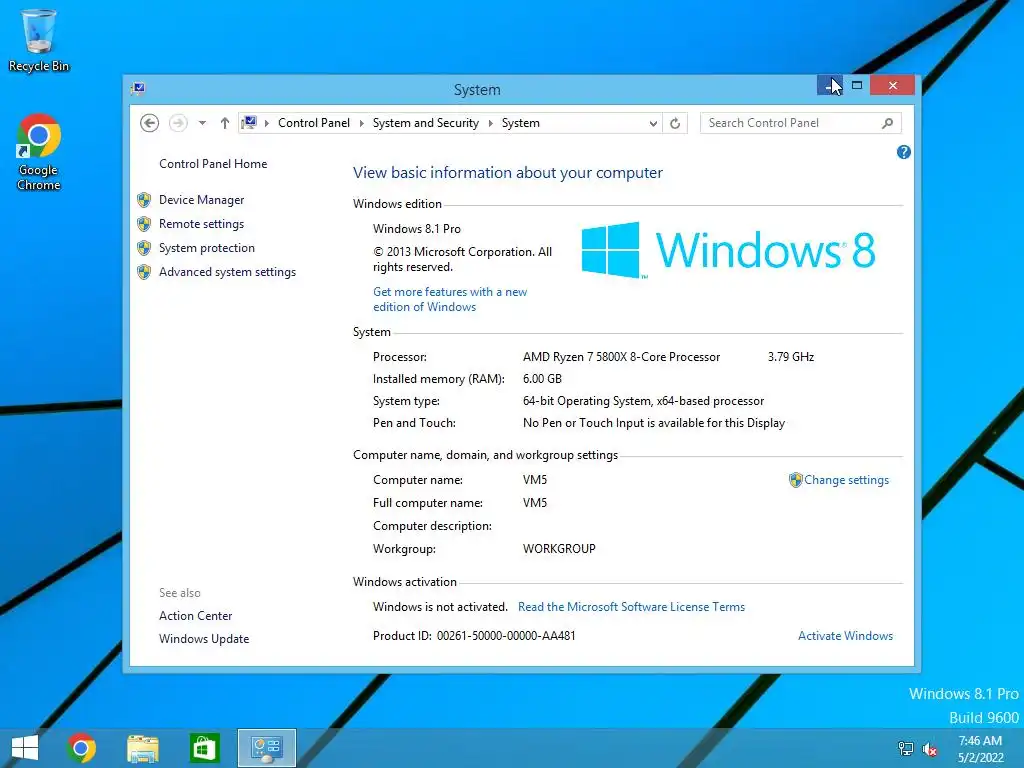This screenshot has width=1024, height=768.
Task: Select the 6.00 GB installed memory value
Action: point(542,379)
